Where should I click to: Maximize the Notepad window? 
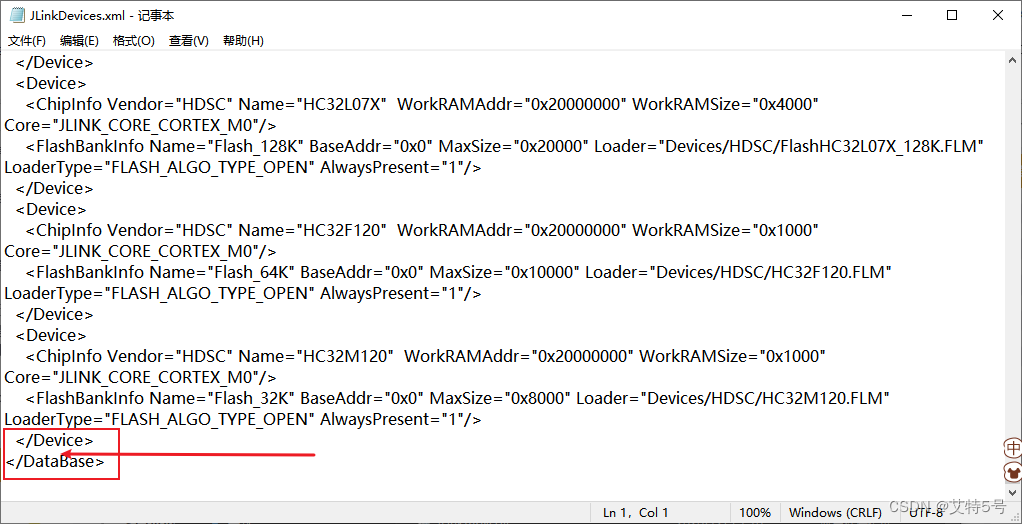(x=952, y=16)
